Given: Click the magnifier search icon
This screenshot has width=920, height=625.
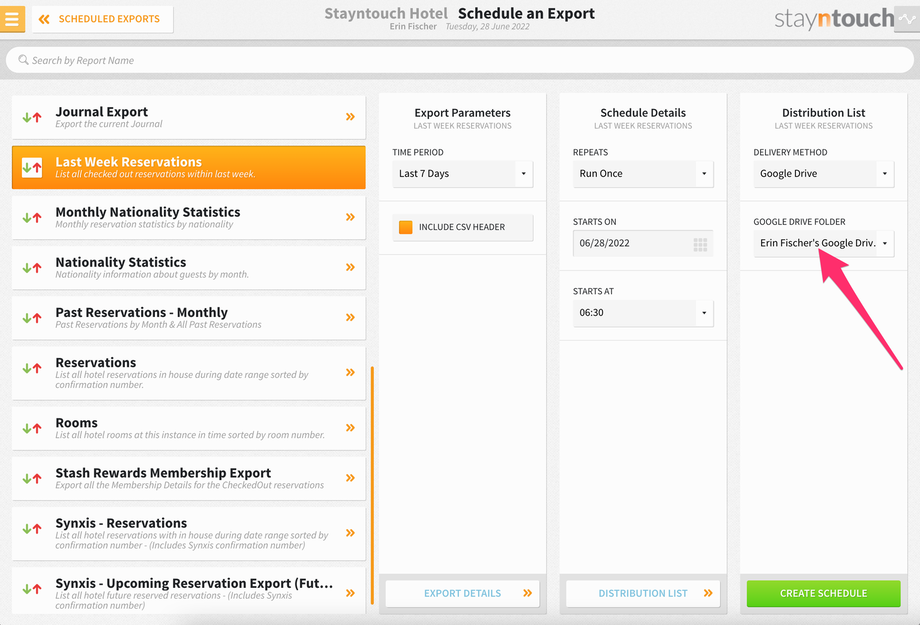Looking at the screenshot, I should 23,60.
